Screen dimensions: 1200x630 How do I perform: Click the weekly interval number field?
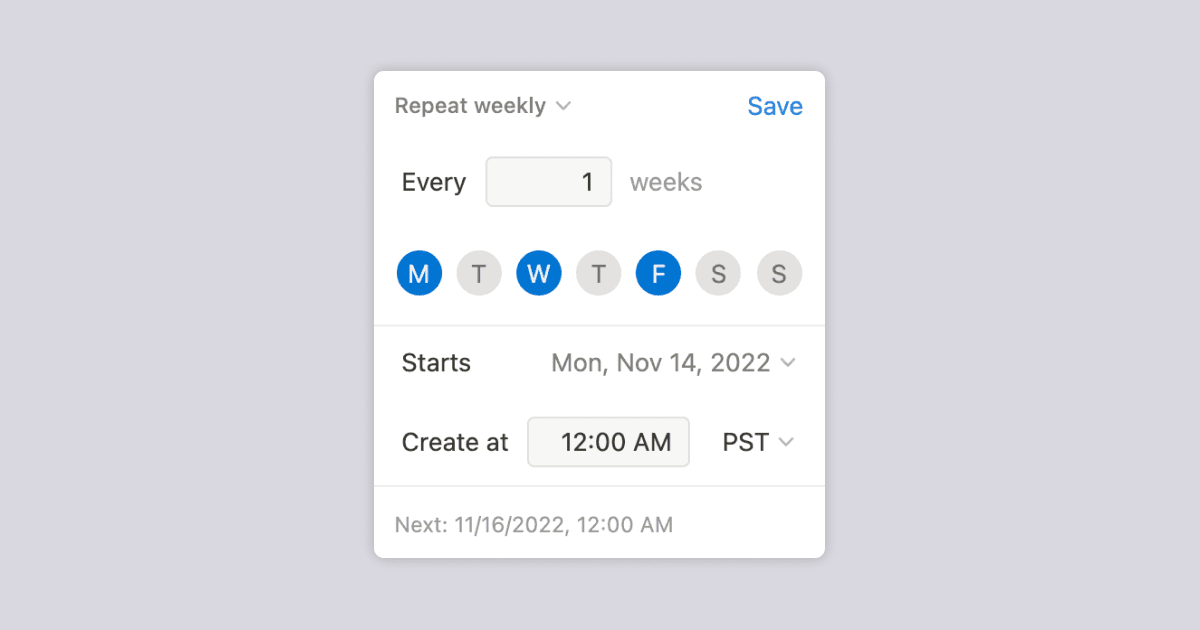coord(548,181)
